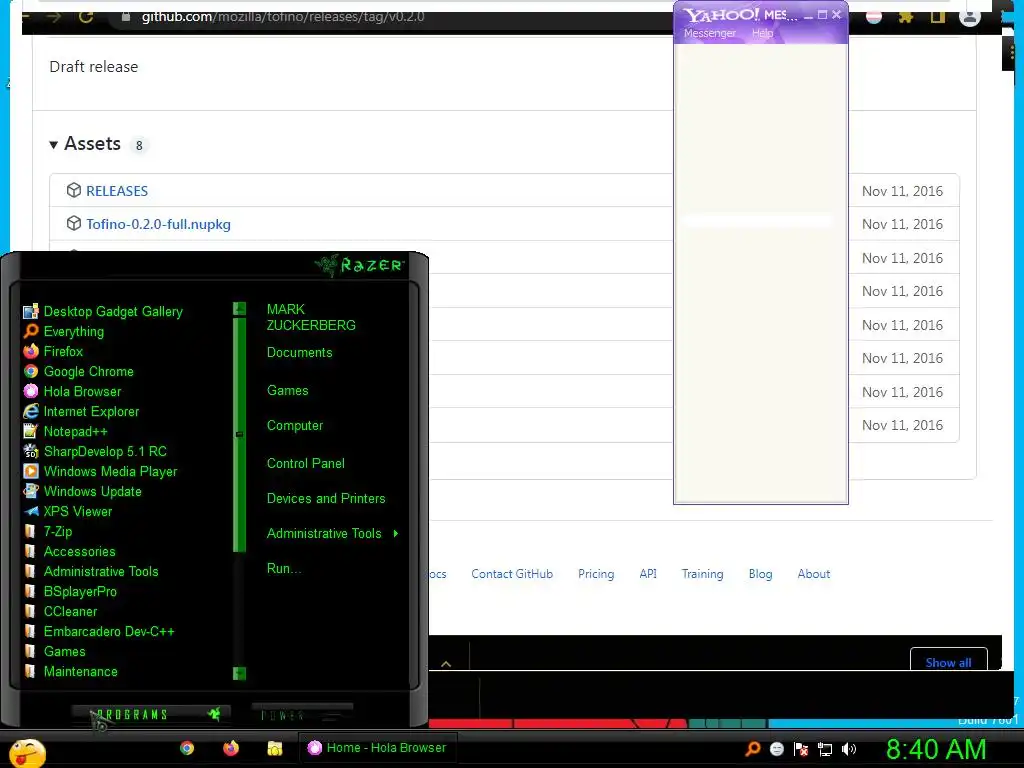1024x768 pixels.
Task: Open file explorer folder on taskbar
Action: click(x=275, y=748)
